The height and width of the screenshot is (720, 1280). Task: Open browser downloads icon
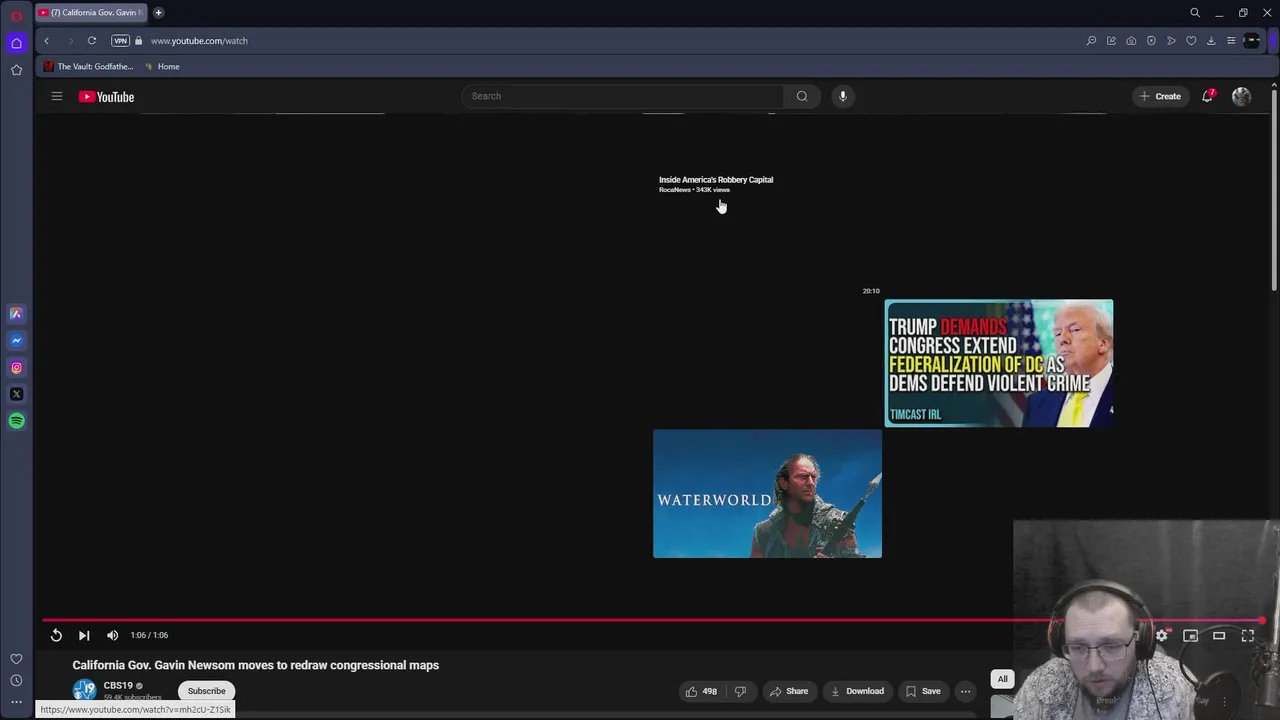tap(1211, 41)
